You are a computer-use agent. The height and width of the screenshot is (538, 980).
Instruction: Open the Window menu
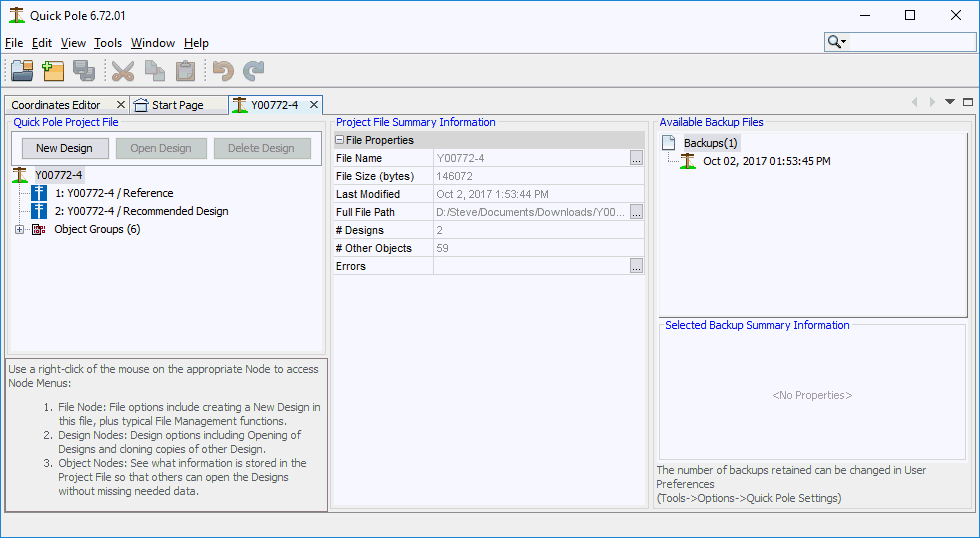tap(152, 43)
